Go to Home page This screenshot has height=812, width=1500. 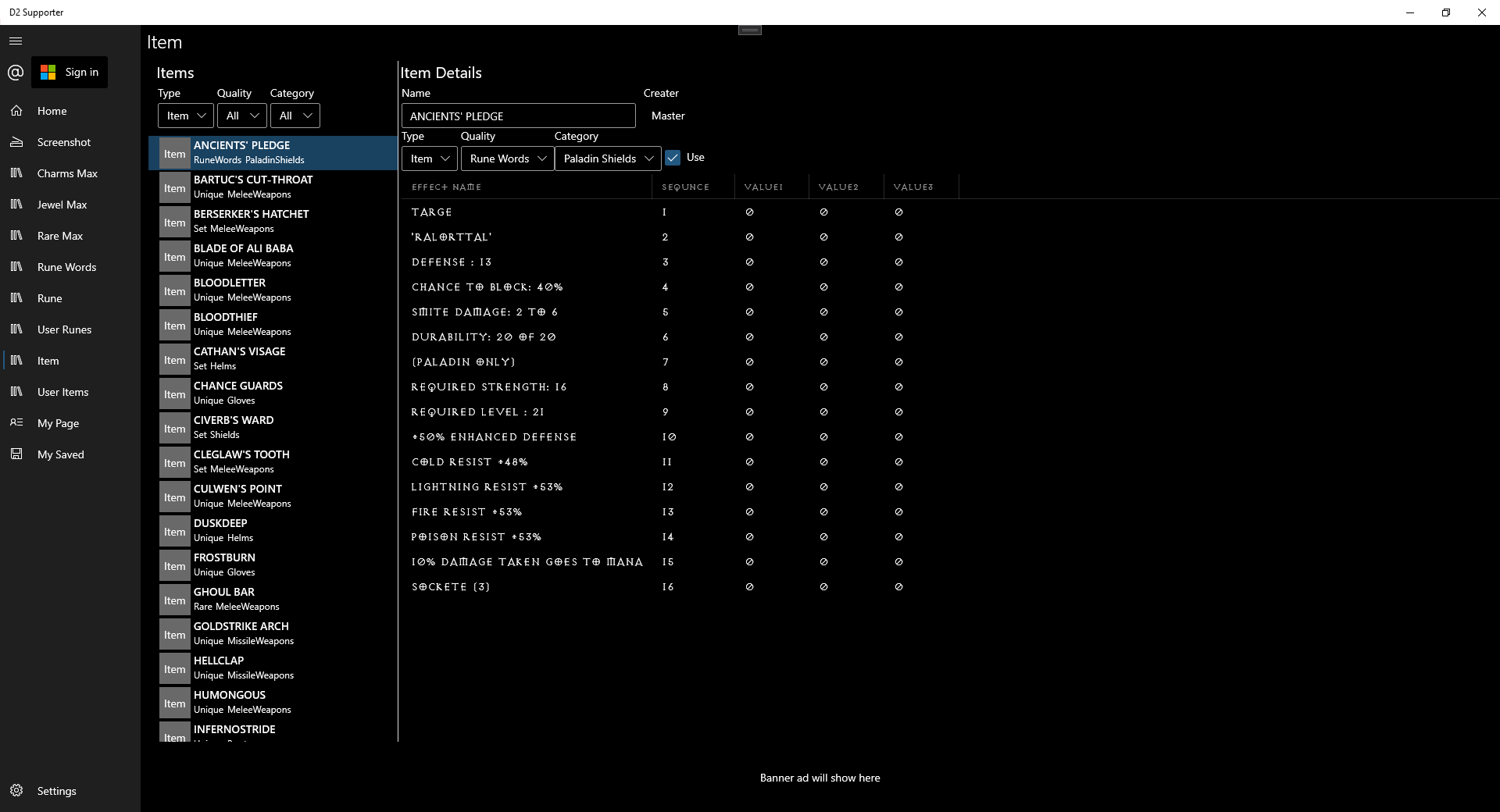pyautogui.click(x=70, y=111)
